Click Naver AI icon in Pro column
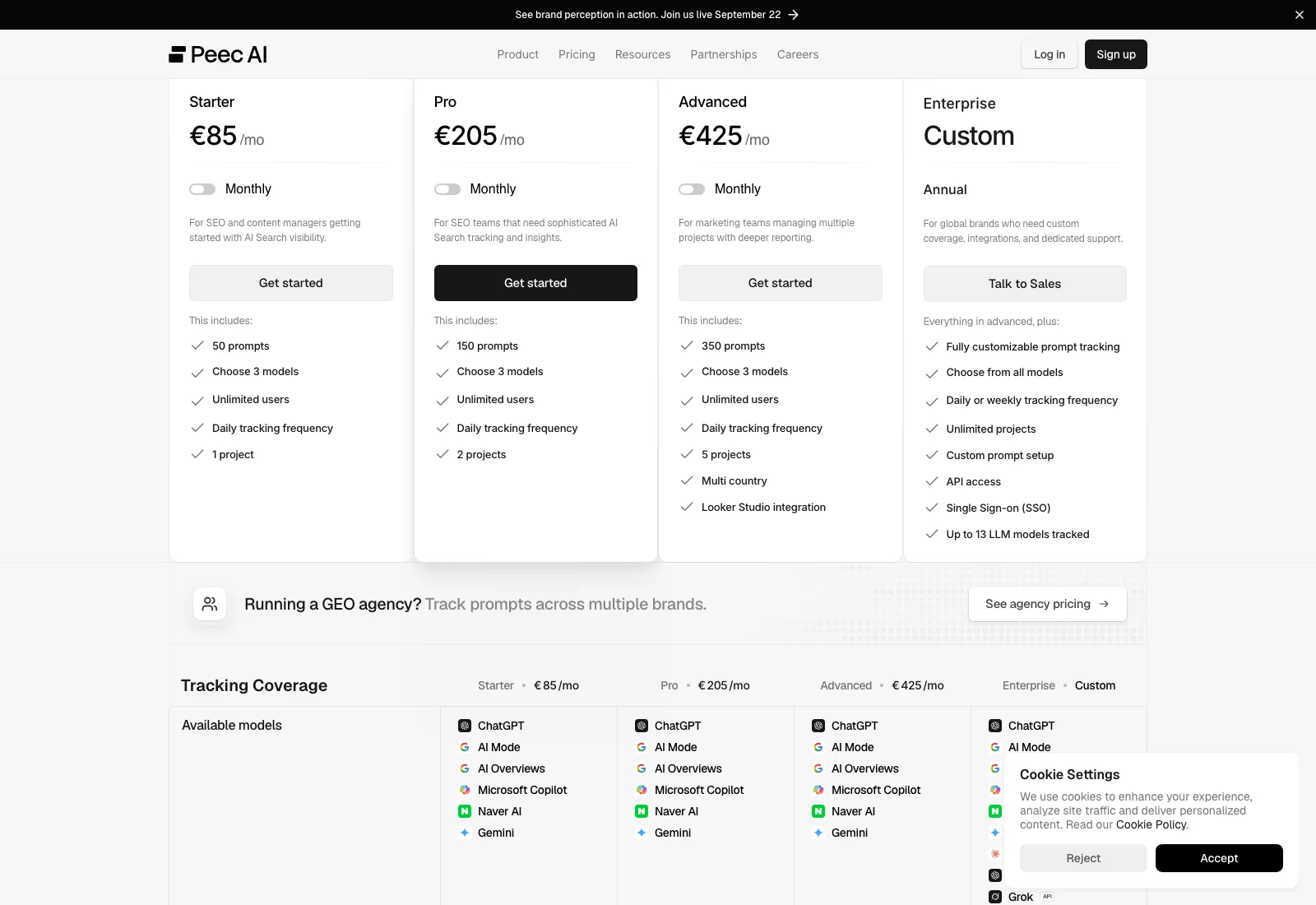 click(642, 811)
